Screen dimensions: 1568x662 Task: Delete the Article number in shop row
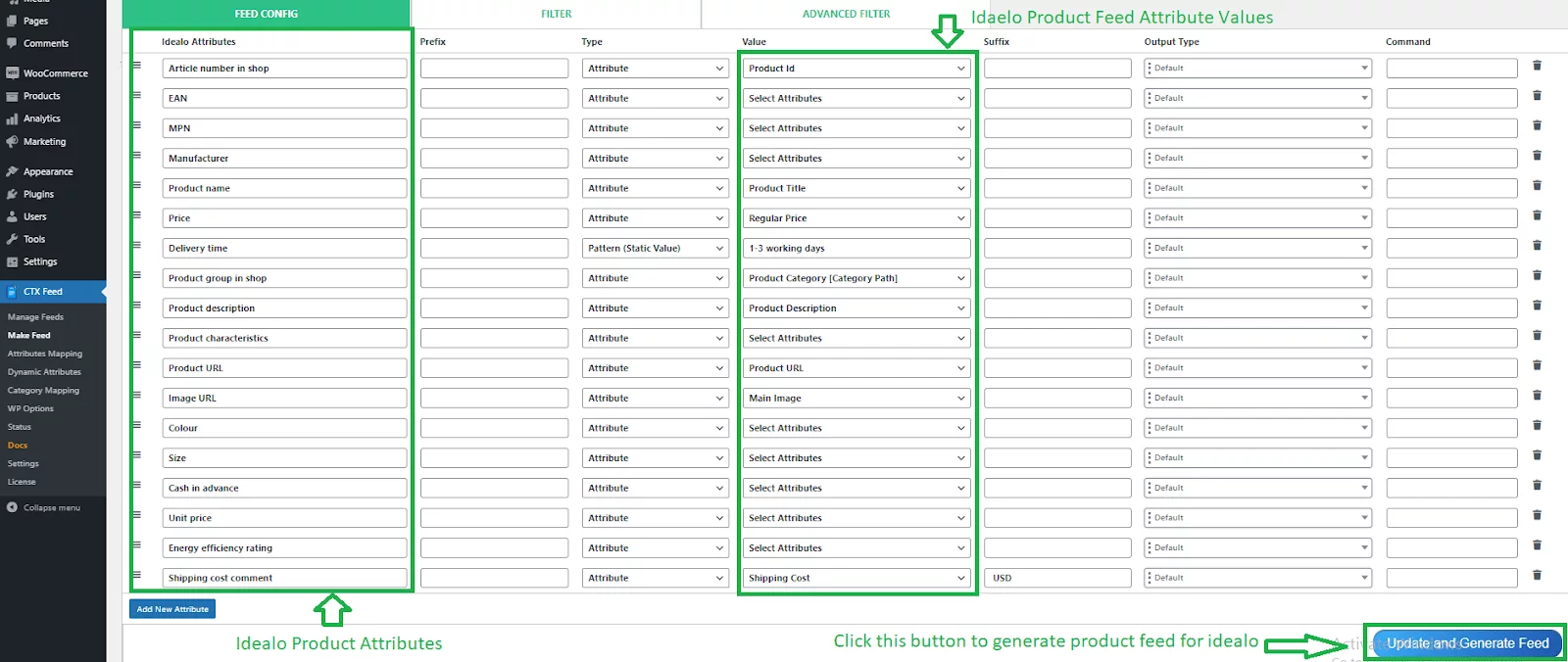(1537, 66)
